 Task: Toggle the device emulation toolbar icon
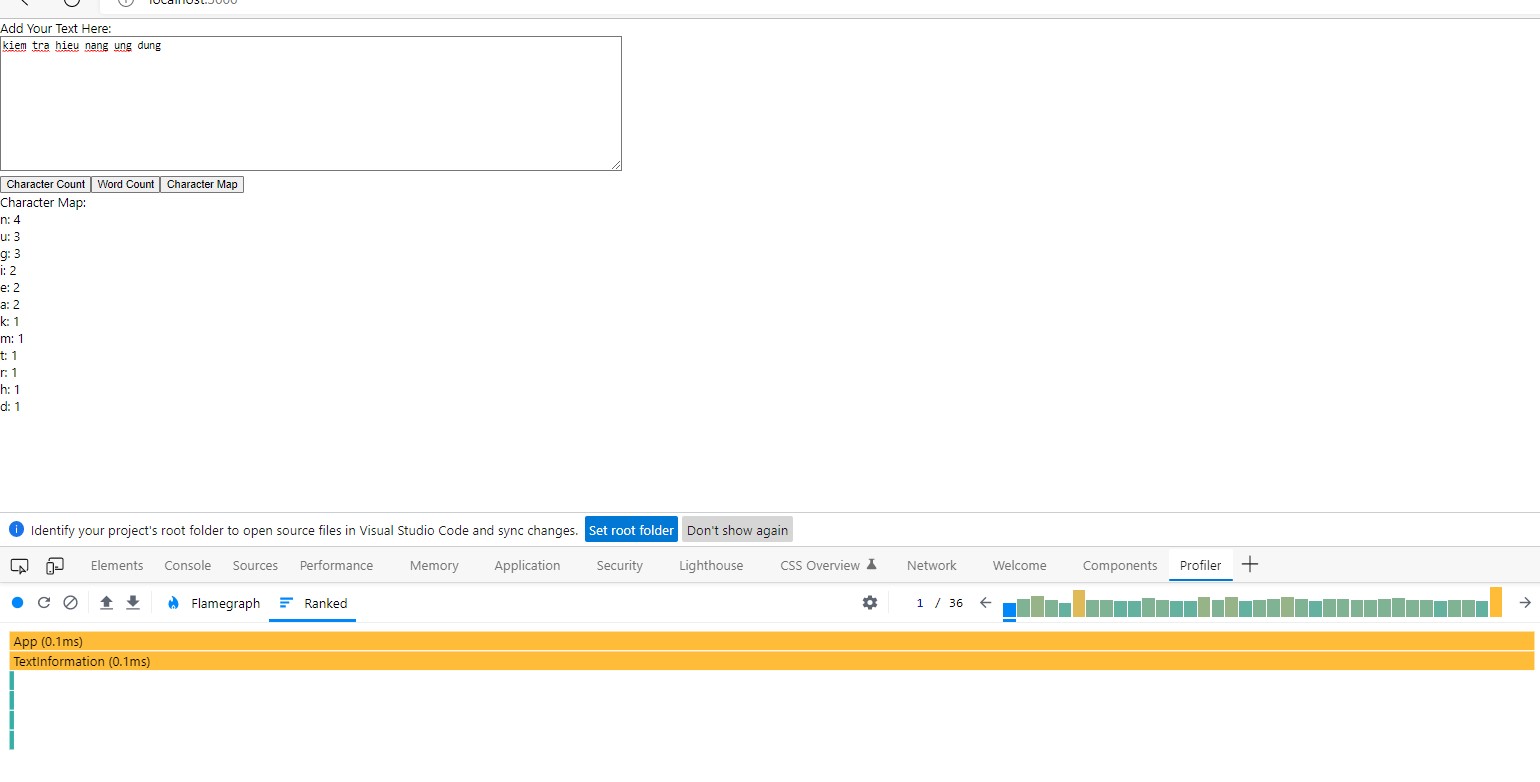pyautogui.click(x=54, y=565)
